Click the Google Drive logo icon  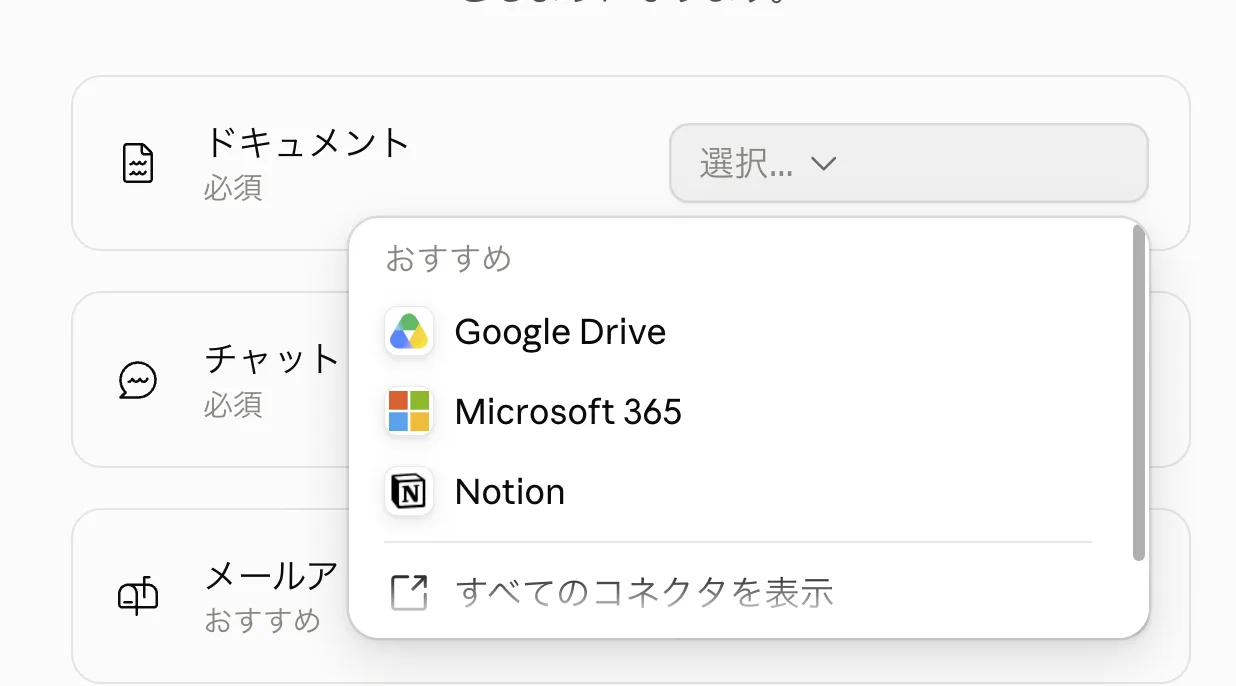pyautogui.click(x=409, y=331)
